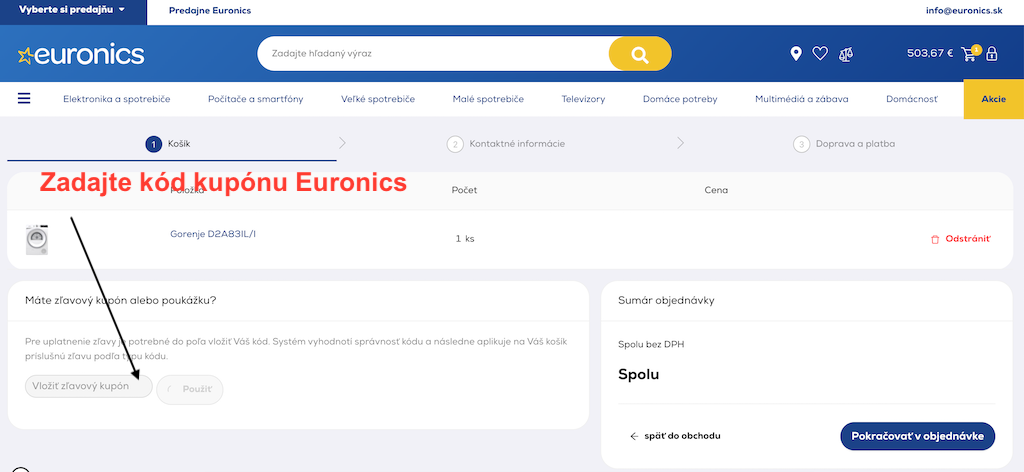
Task: Click the Použiť coupon button
Action: [190, 390]
